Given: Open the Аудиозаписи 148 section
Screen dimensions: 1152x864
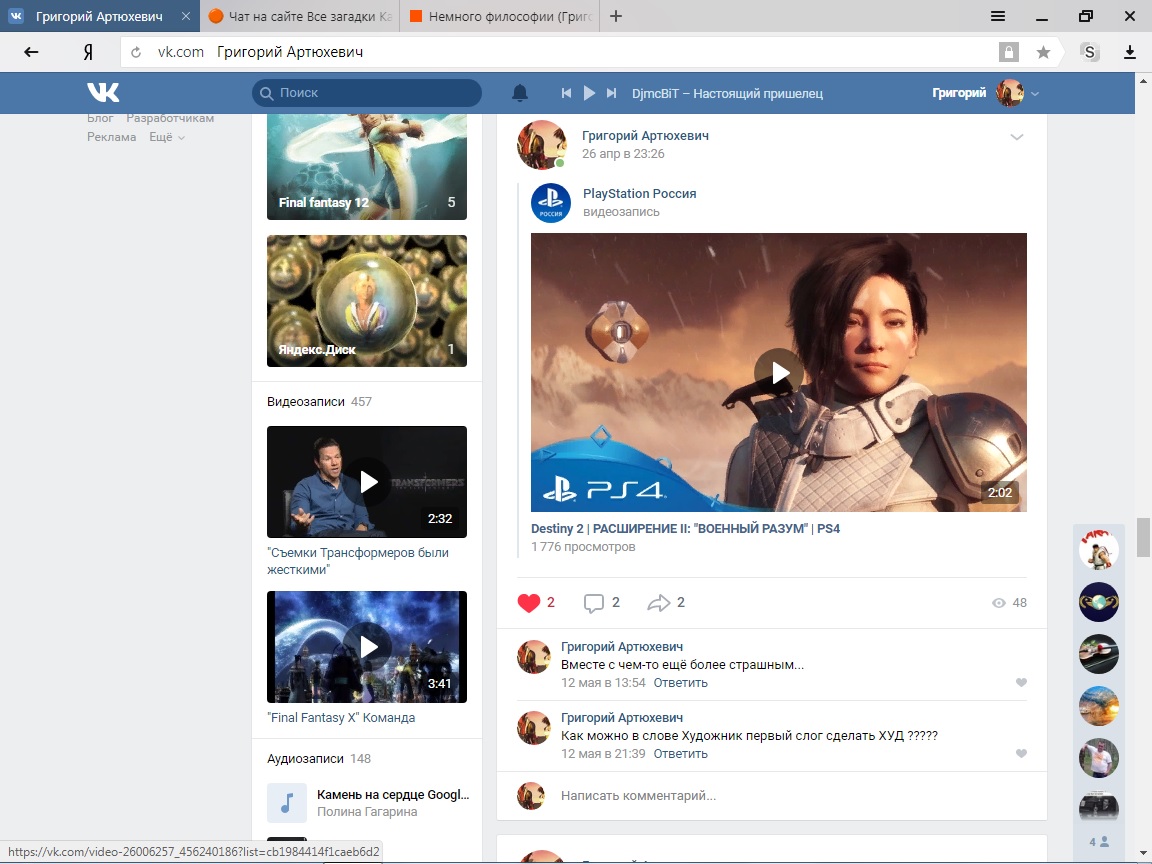Looking at the screenshot, I should (x=320, y=759).
